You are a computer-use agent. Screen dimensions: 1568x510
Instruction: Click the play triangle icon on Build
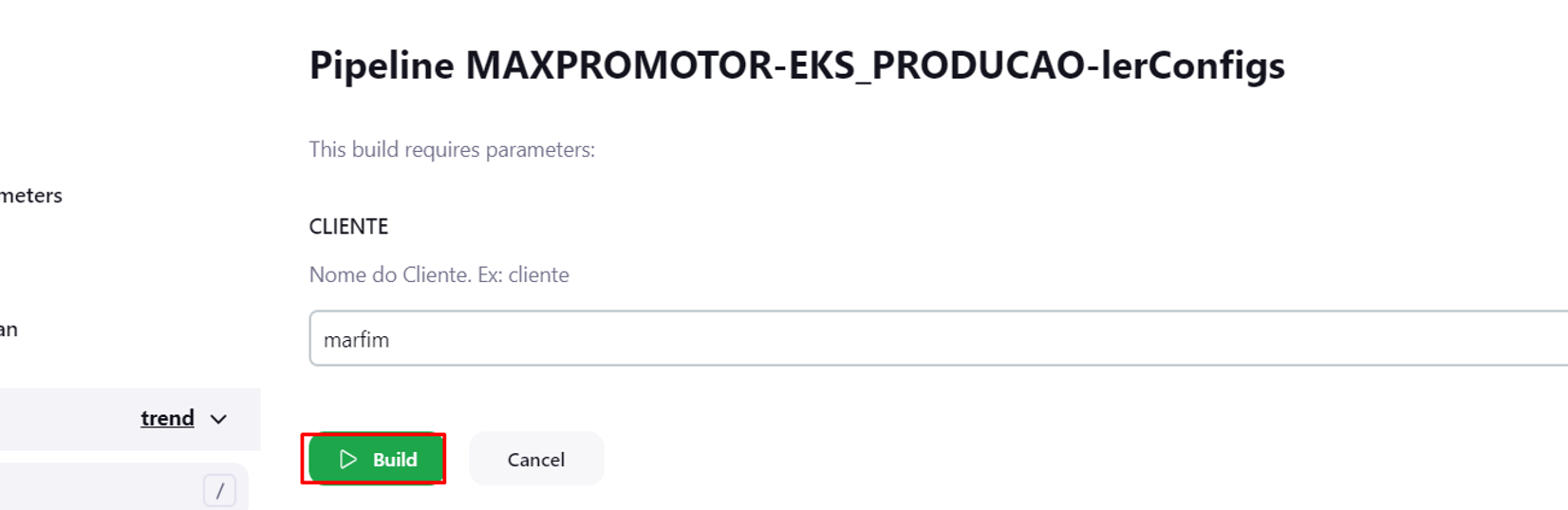click(x=348, y=460)
